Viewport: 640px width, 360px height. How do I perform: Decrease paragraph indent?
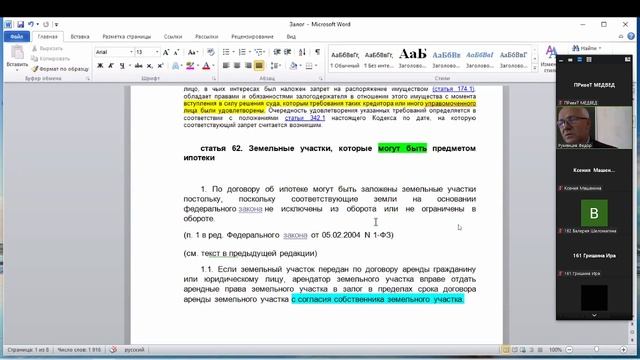coord(277,52)
